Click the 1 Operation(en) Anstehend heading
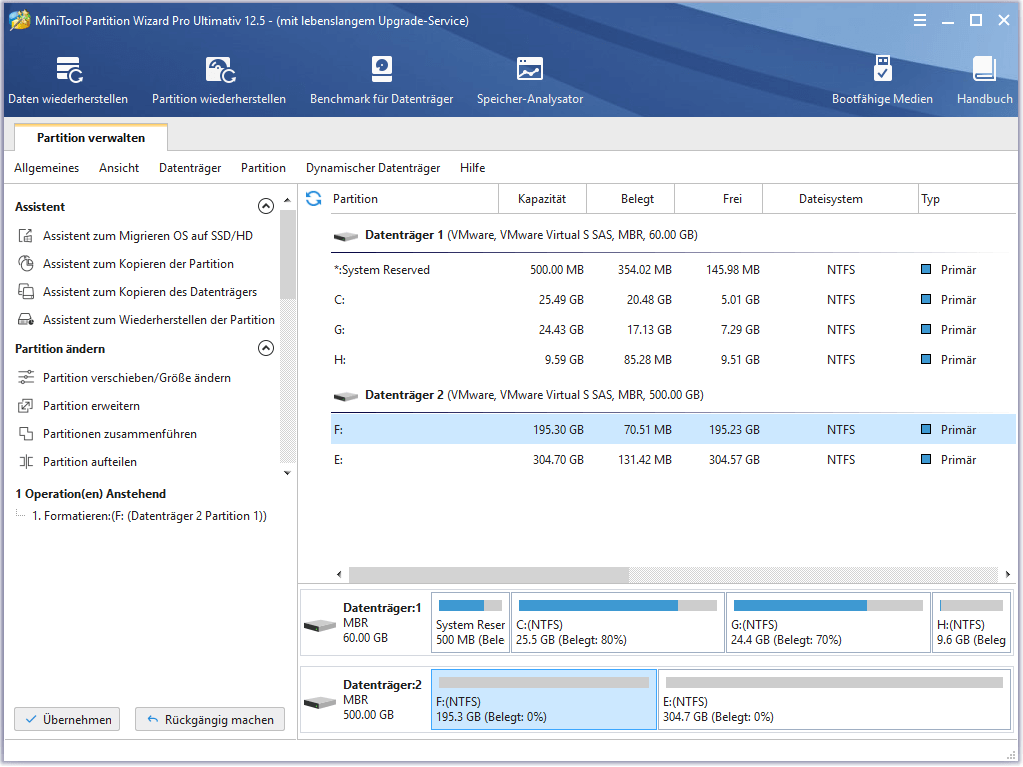 91,494
